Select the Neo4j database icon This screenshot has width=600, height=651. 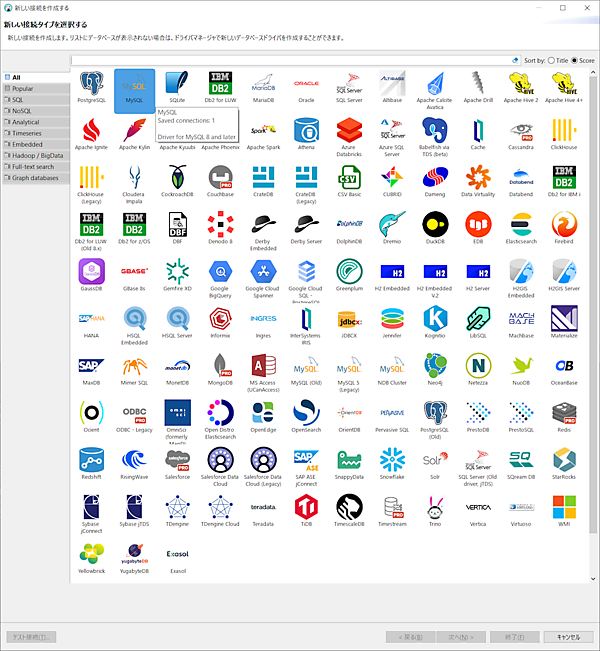[x=435, y=367]
